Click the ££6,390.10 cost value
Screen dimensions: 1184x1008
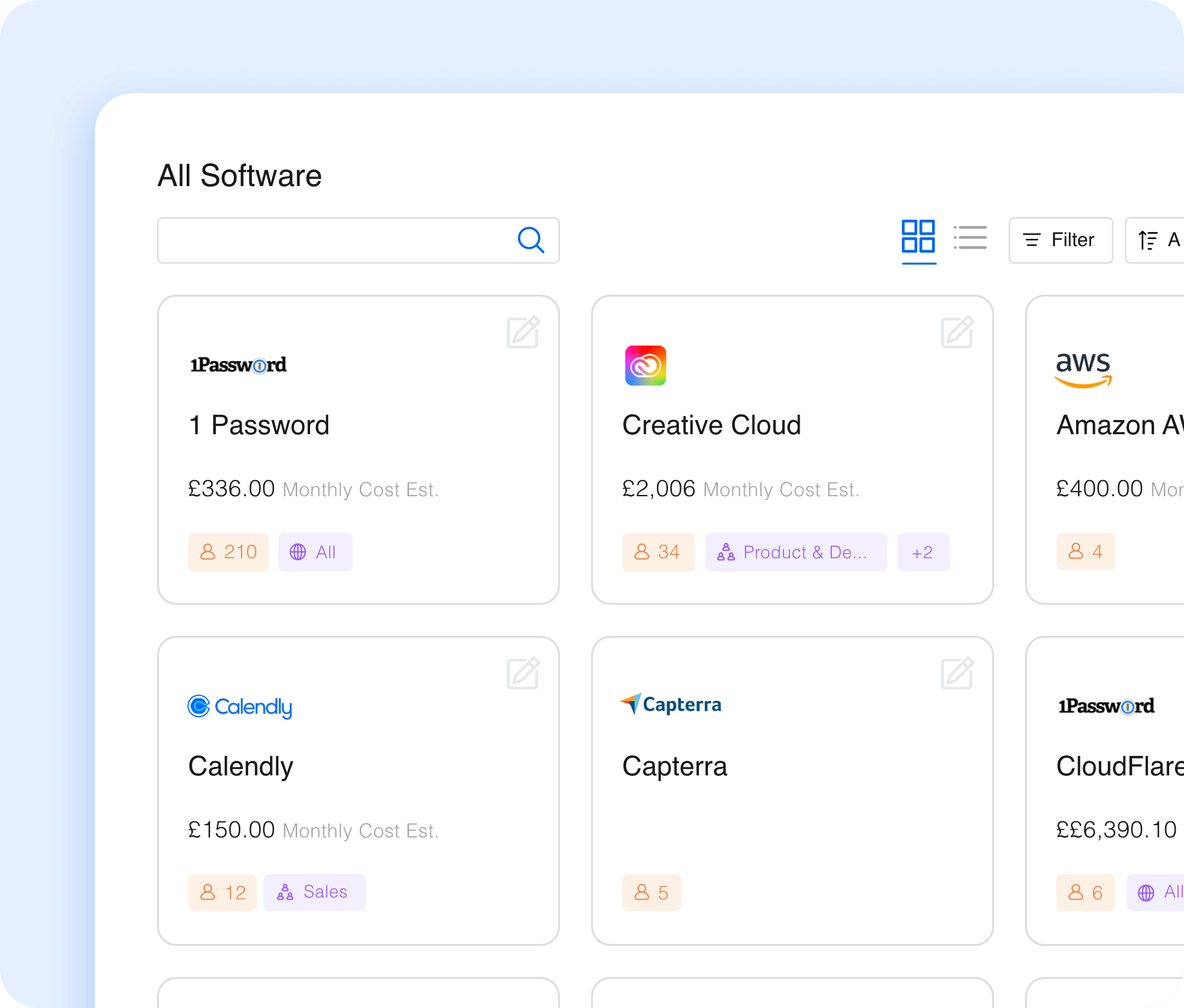[x=1117, y=830]
